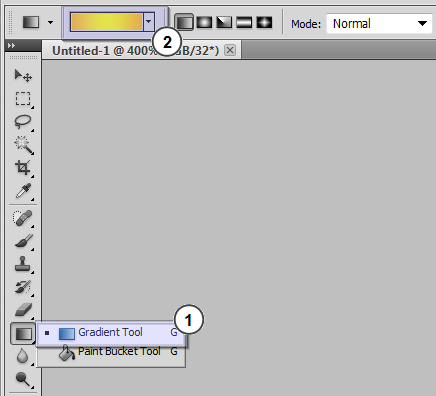Open the tool preset picker arrow
This screenshot has height=396, width=436.
click(x=50, y=23)
